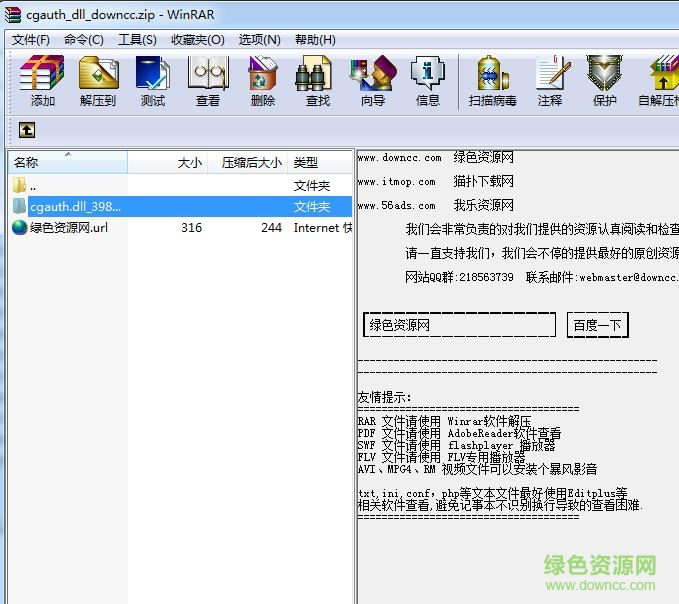Click the 网站QQ群:218563739 text
679x604 pixels.
[459, 277]
